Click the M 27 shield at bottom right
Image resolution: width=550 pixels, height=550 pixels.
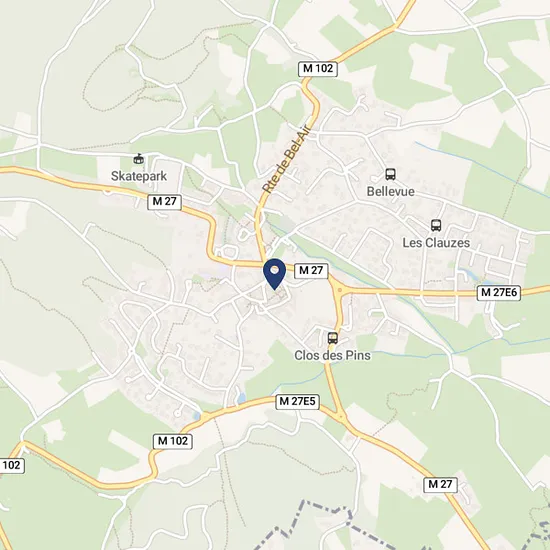440,484
